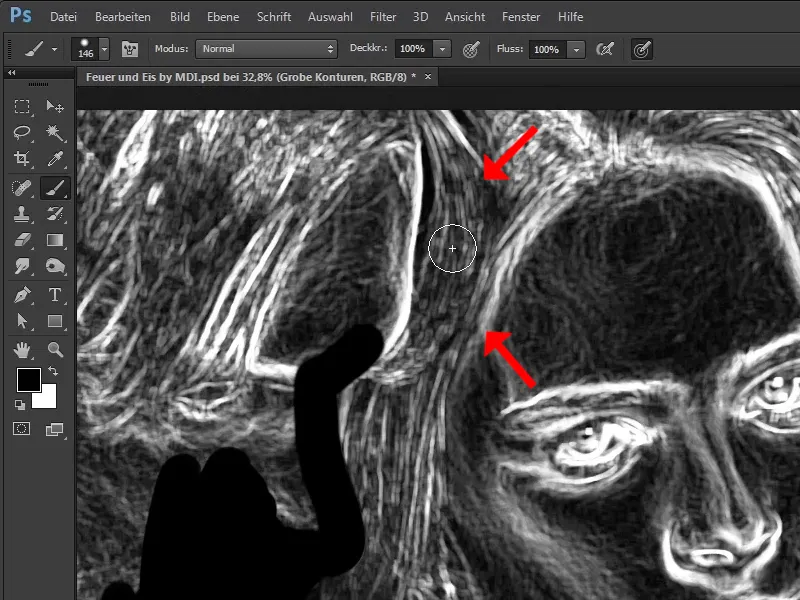Image resolution: width=800 pixels, height=600 pixels.
Task: Select the Crop tool
Action: (21, 159)
